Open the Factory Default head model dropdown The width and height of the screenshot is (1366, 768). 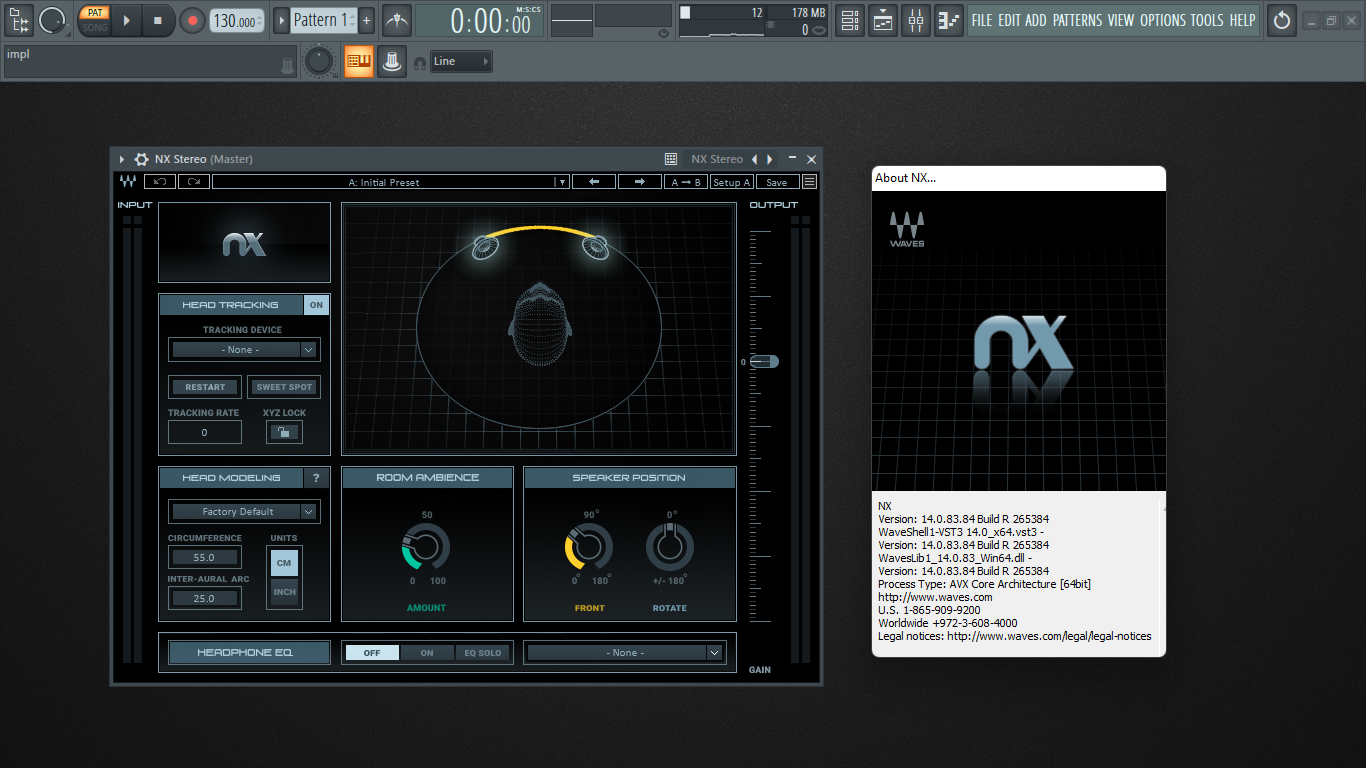click(244, 512)
